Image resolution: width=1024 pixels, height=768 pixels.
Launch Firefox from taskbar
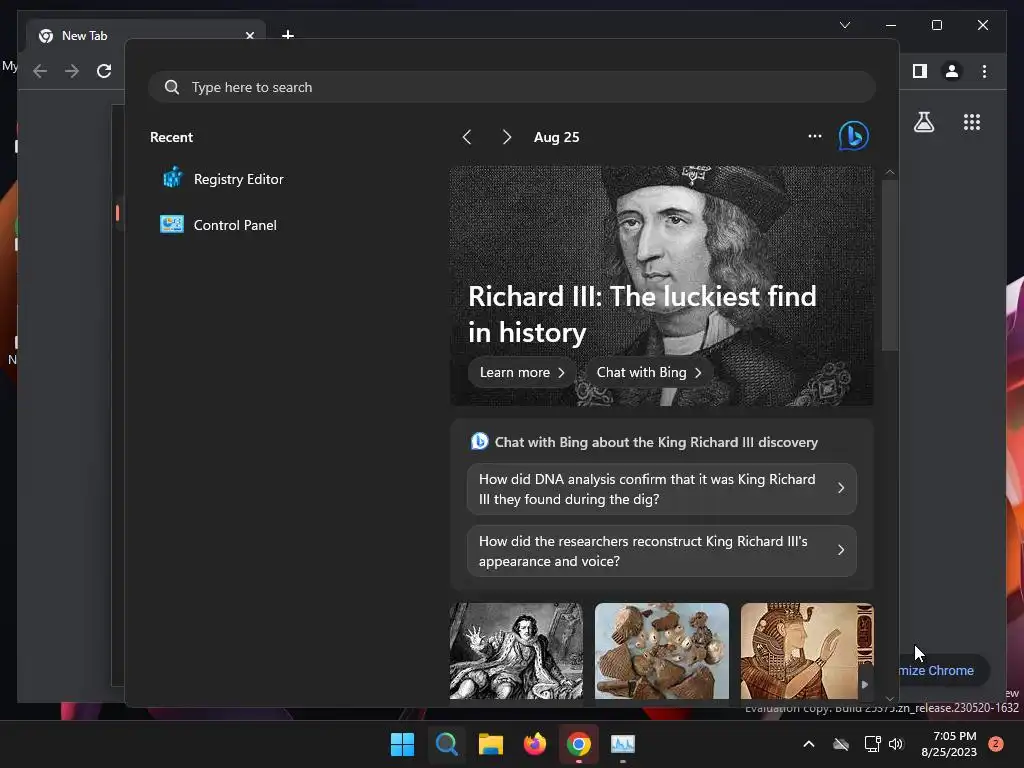coord(535,744)
